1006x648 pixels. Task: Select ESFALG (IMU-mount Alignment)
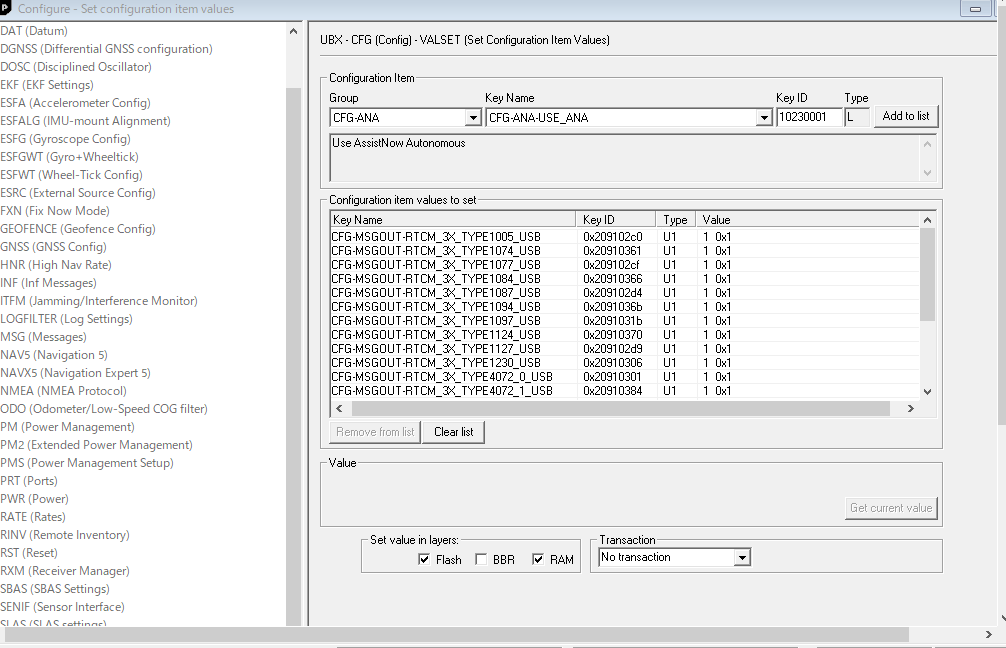(x=85, y=121)
